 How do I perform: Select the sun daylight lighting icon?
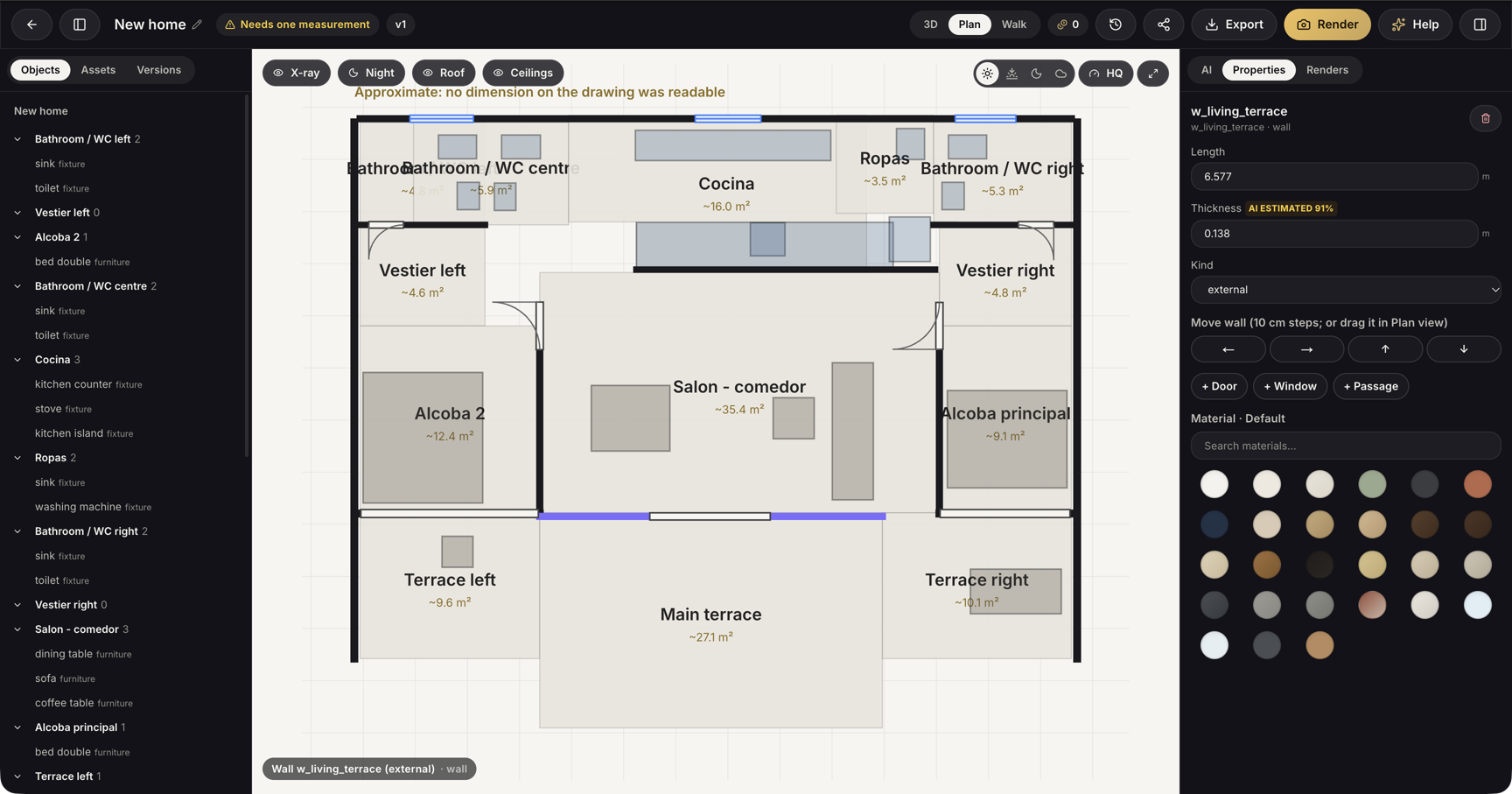[x=987, y=74]
